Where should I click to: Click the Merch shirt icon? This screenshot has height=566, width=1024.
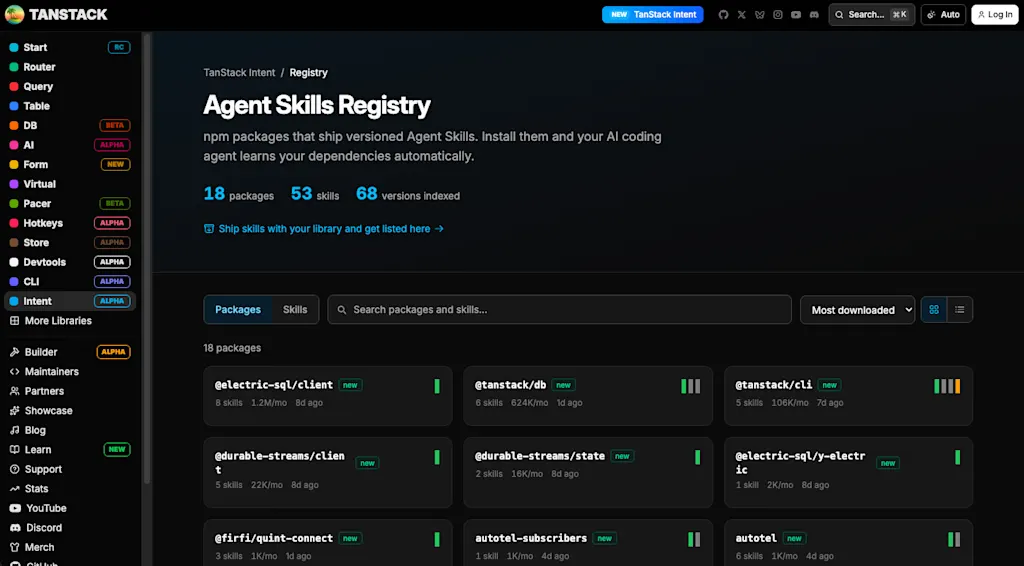click(14, 547)
